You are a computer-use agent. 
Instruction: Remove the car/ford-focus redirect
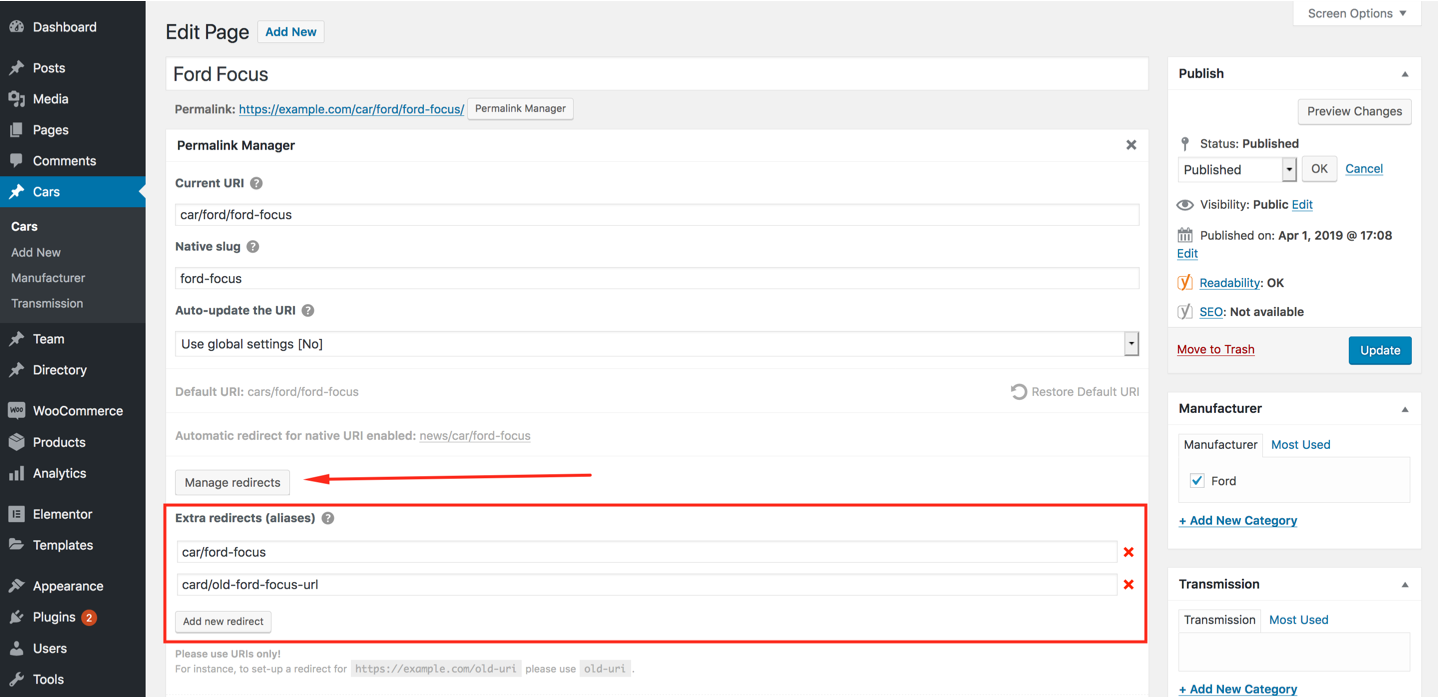(1129, 552)
